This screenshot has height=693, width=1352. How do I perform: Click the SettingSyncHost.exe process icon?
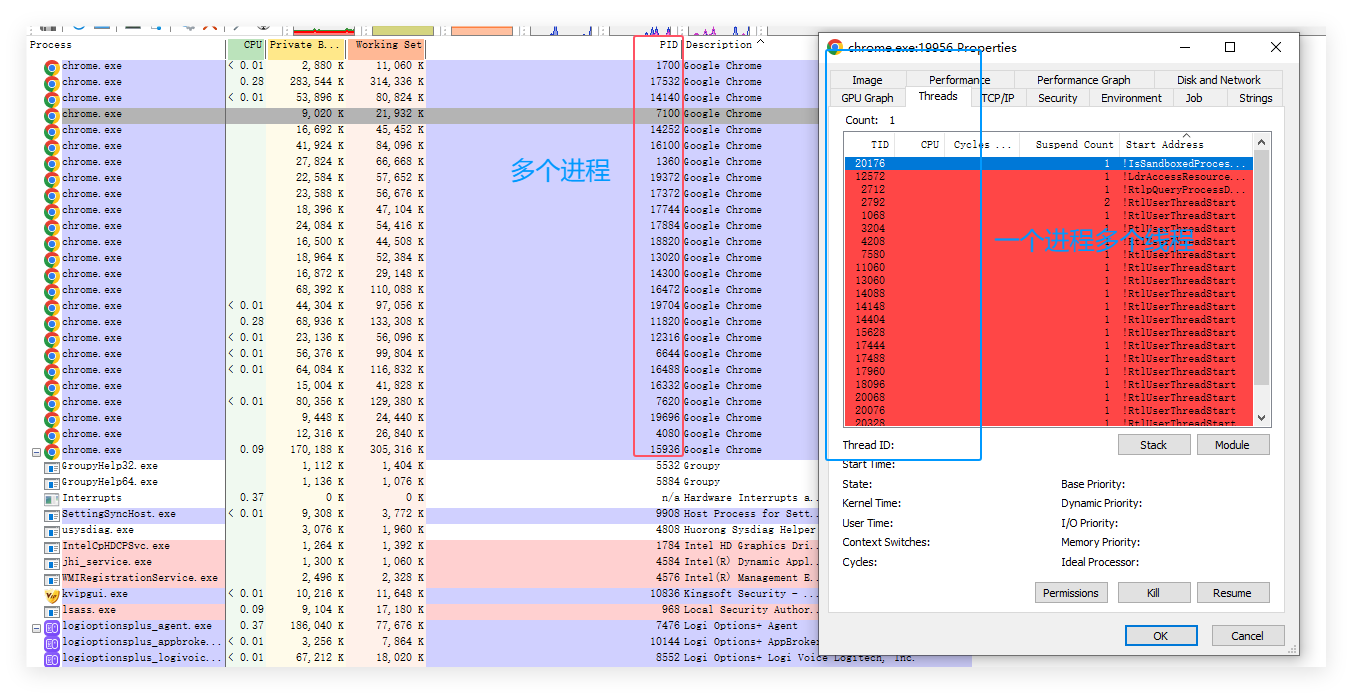click(x=51, y=515)
